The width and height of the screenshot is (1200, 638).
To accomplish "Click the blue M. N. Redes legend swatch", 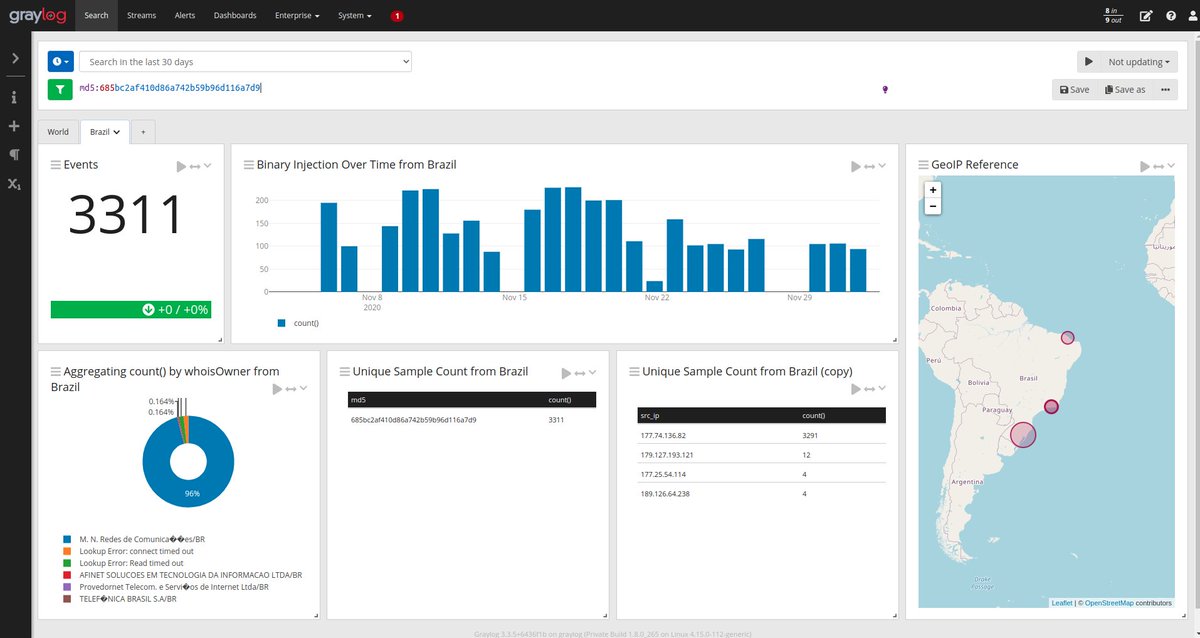I will point(68,540).
